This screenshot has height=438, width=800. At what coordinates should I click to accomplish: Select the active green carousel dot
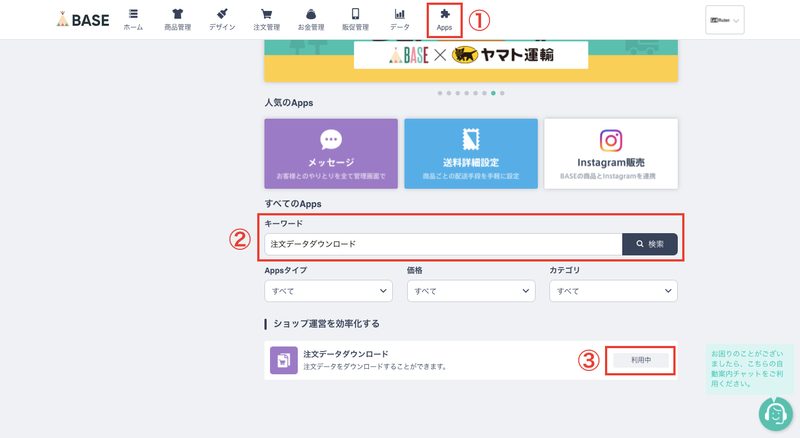[x=493, y=93]
